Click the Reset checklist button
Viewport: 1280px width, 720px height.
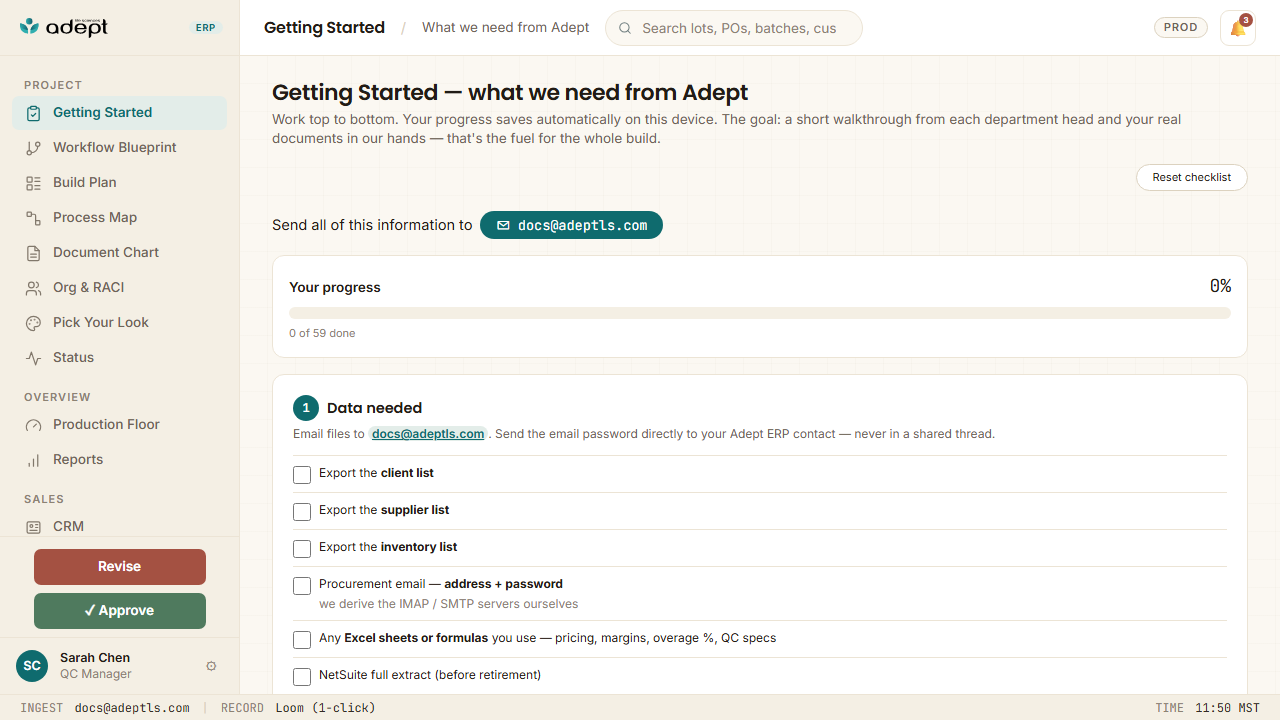pyautogui.click(x=1191, y=177)
